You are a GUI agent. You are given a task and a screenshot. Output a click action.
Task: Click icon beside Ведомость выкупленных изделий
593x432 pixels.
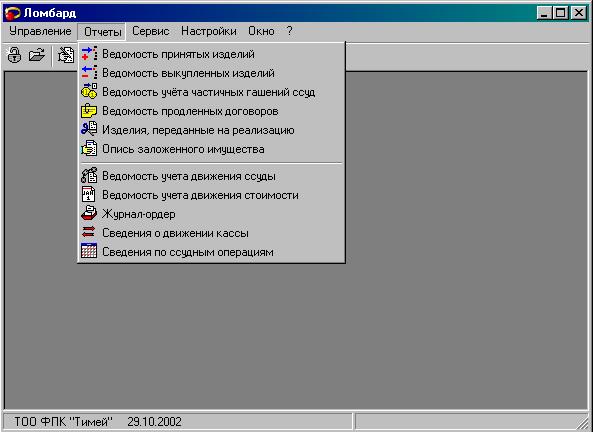[89, 73]
